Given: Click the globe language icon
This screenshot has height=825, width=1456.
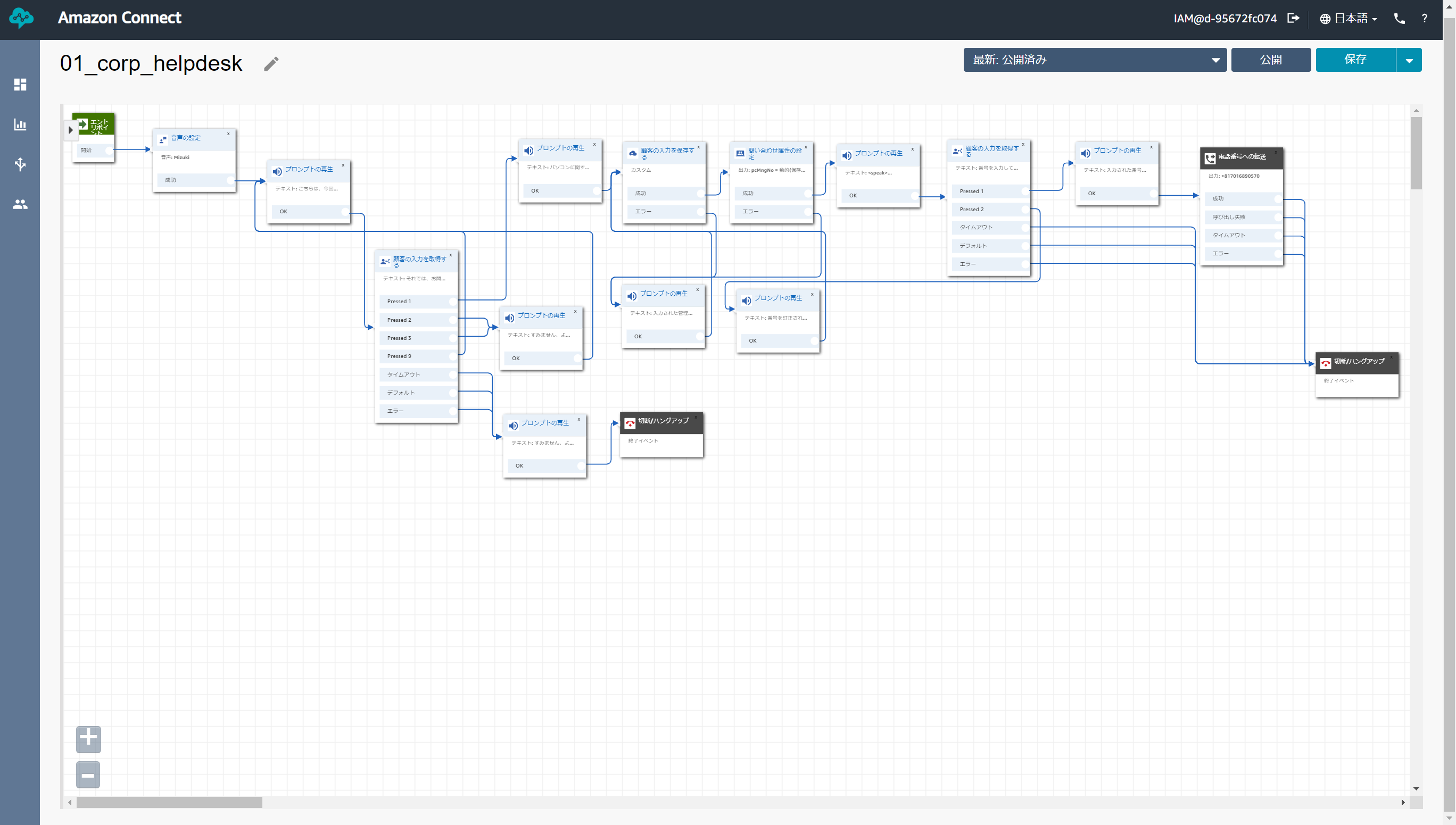Looking at the screenshot, I should [1325, 19].
